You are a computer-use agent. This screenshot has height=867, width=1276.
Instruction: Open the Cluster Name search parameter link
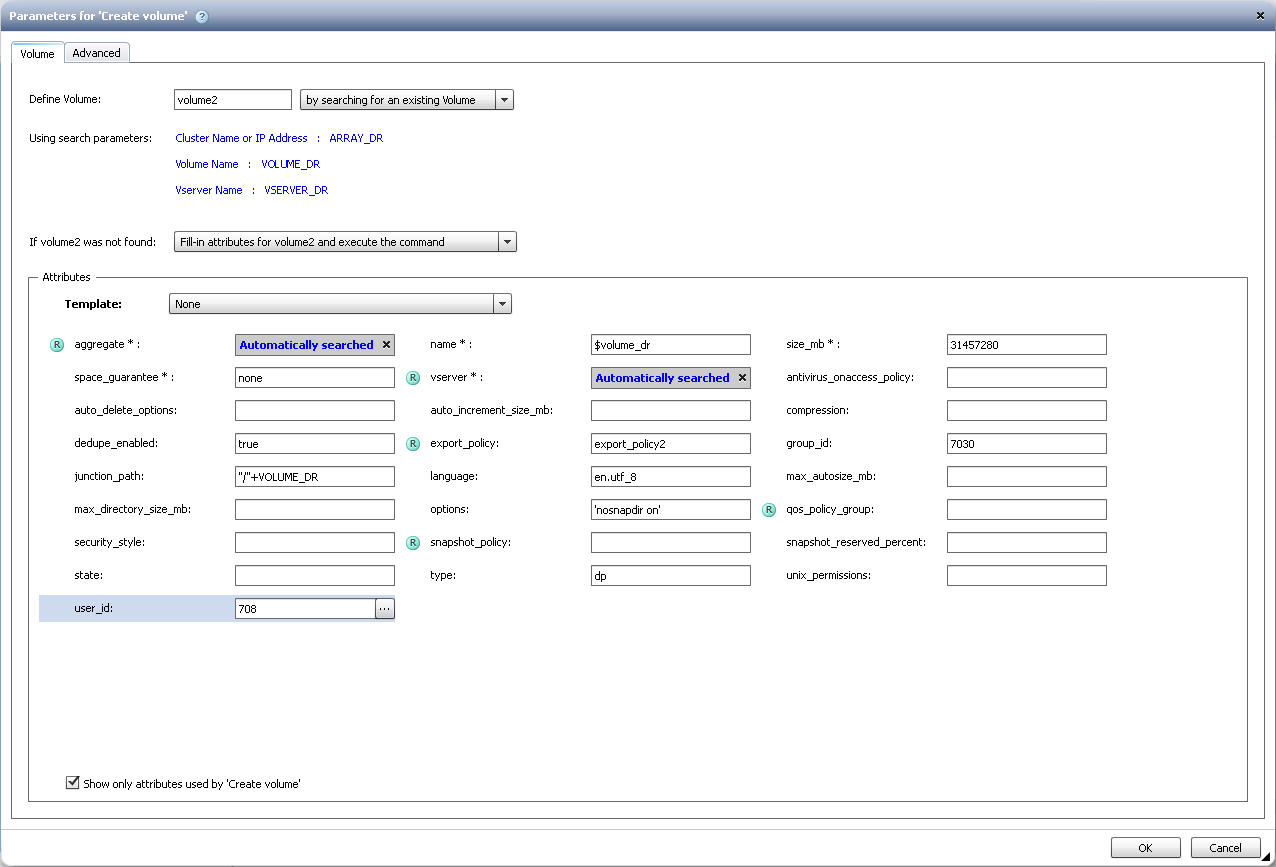click(207, 138)
